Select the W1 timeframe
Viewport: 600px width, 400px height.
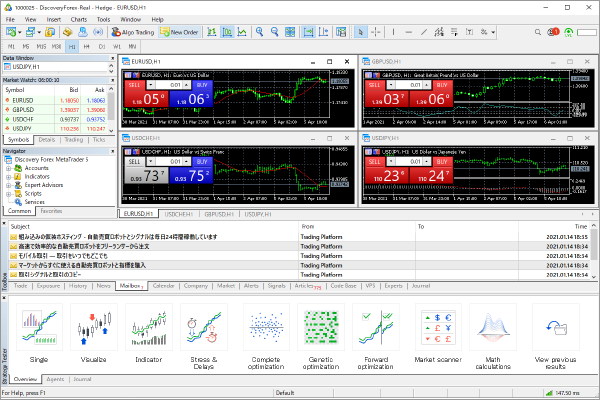(117, 47)
